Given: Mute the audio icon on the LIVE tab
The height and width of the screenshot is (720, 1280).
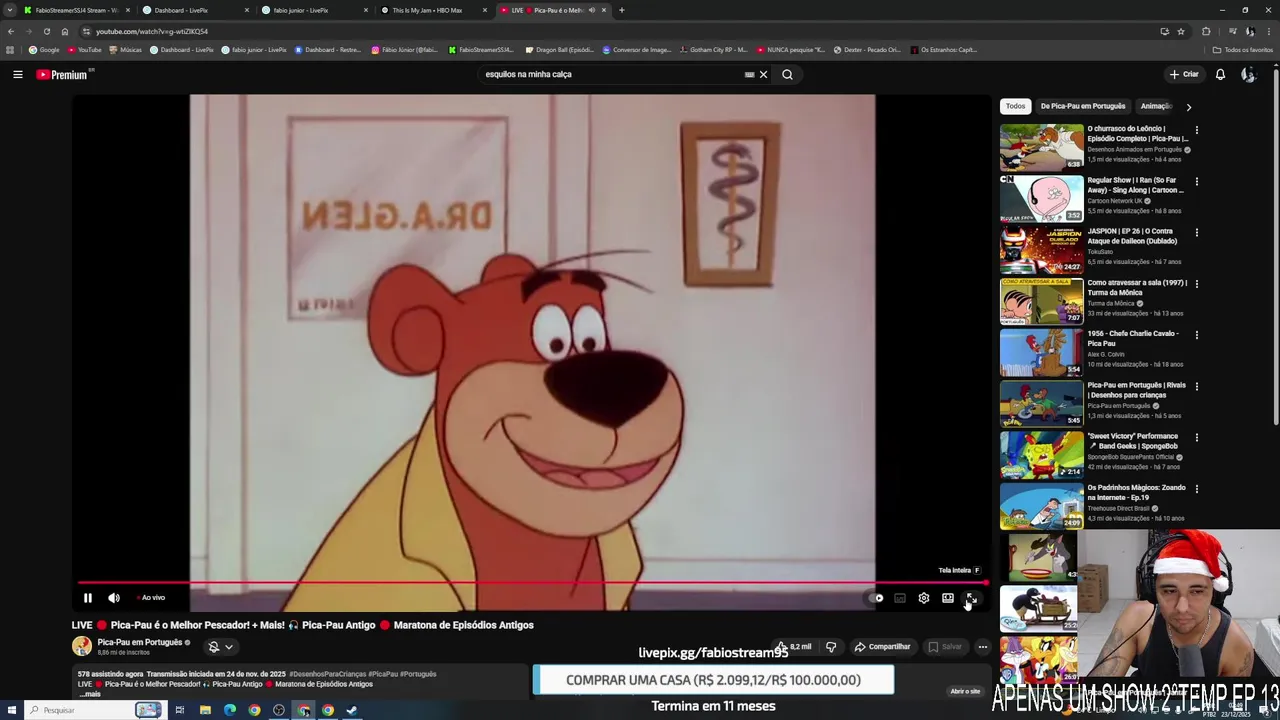Looking at the screenshot, I should point(591,10).
